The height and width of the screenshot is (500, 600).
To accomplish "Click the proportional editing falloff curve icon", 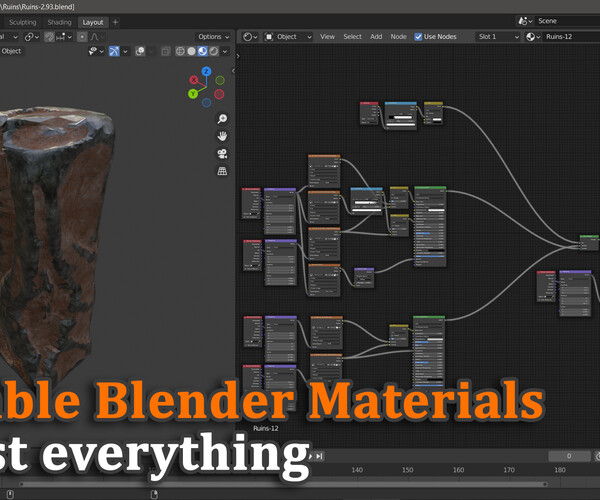I will tap(95, 37).
